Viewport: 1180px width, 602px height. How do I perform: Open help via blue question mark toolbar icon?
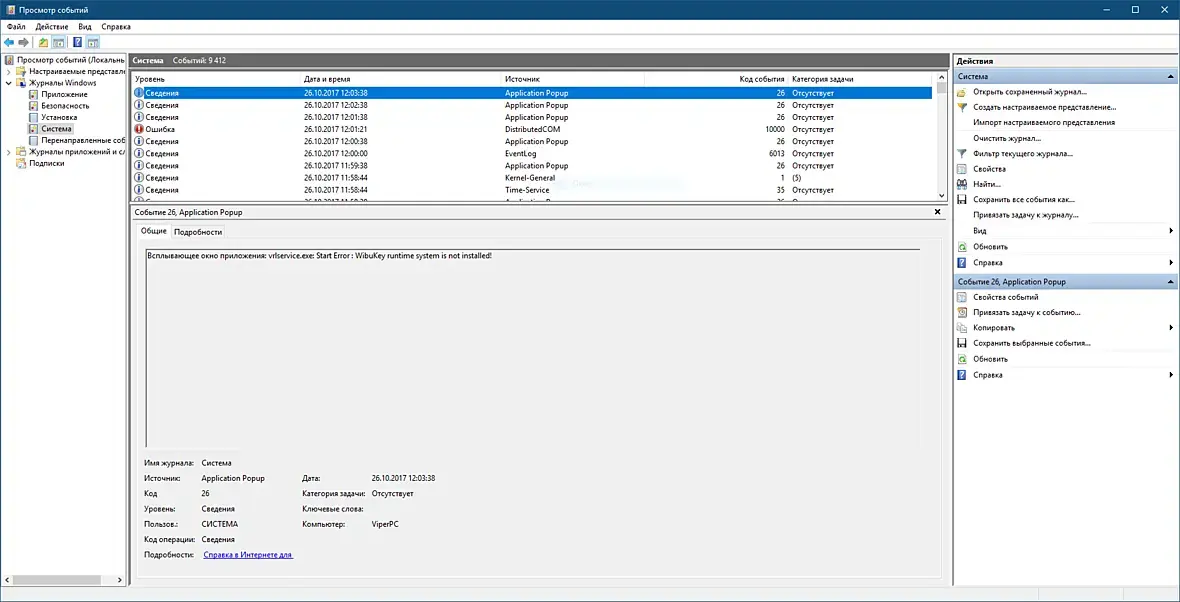pos(78,42)
